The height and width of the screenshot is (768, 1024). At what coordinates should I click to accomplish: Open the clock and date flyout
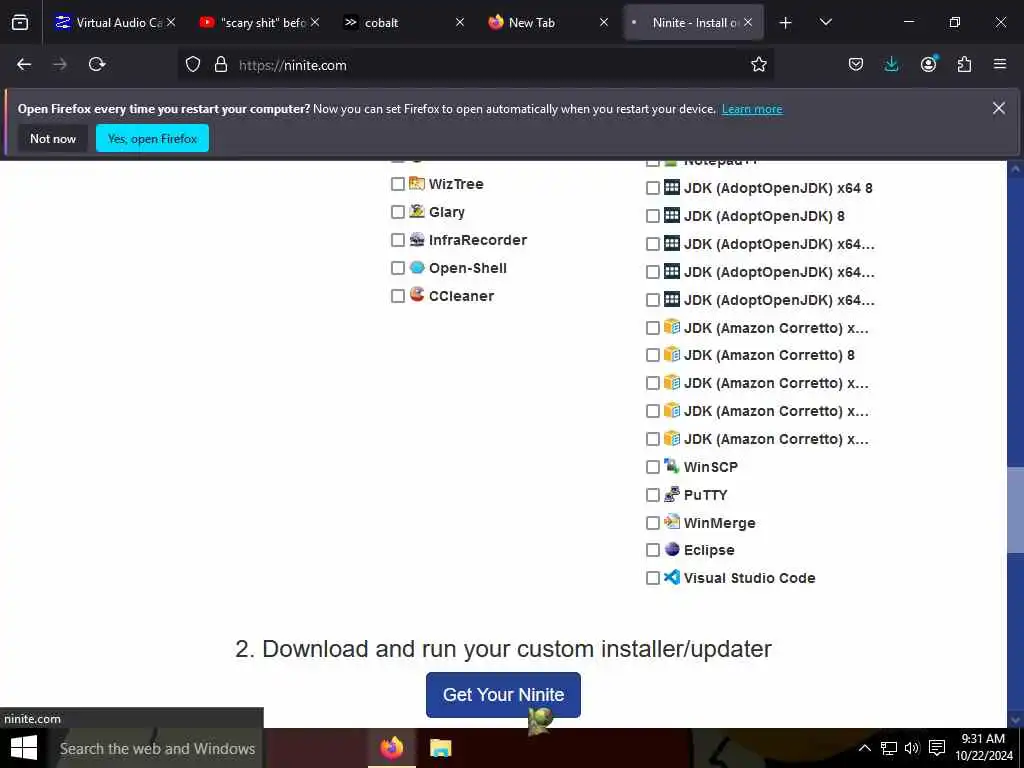coord(983,747)
